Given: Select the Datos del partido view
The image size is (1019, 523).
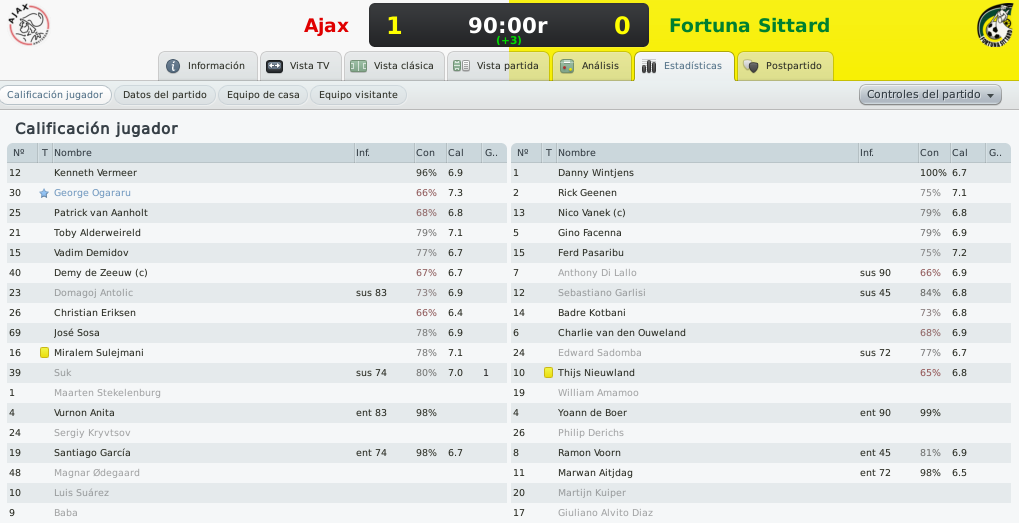Looking at the screenshot, I should (x=164, y=95).
